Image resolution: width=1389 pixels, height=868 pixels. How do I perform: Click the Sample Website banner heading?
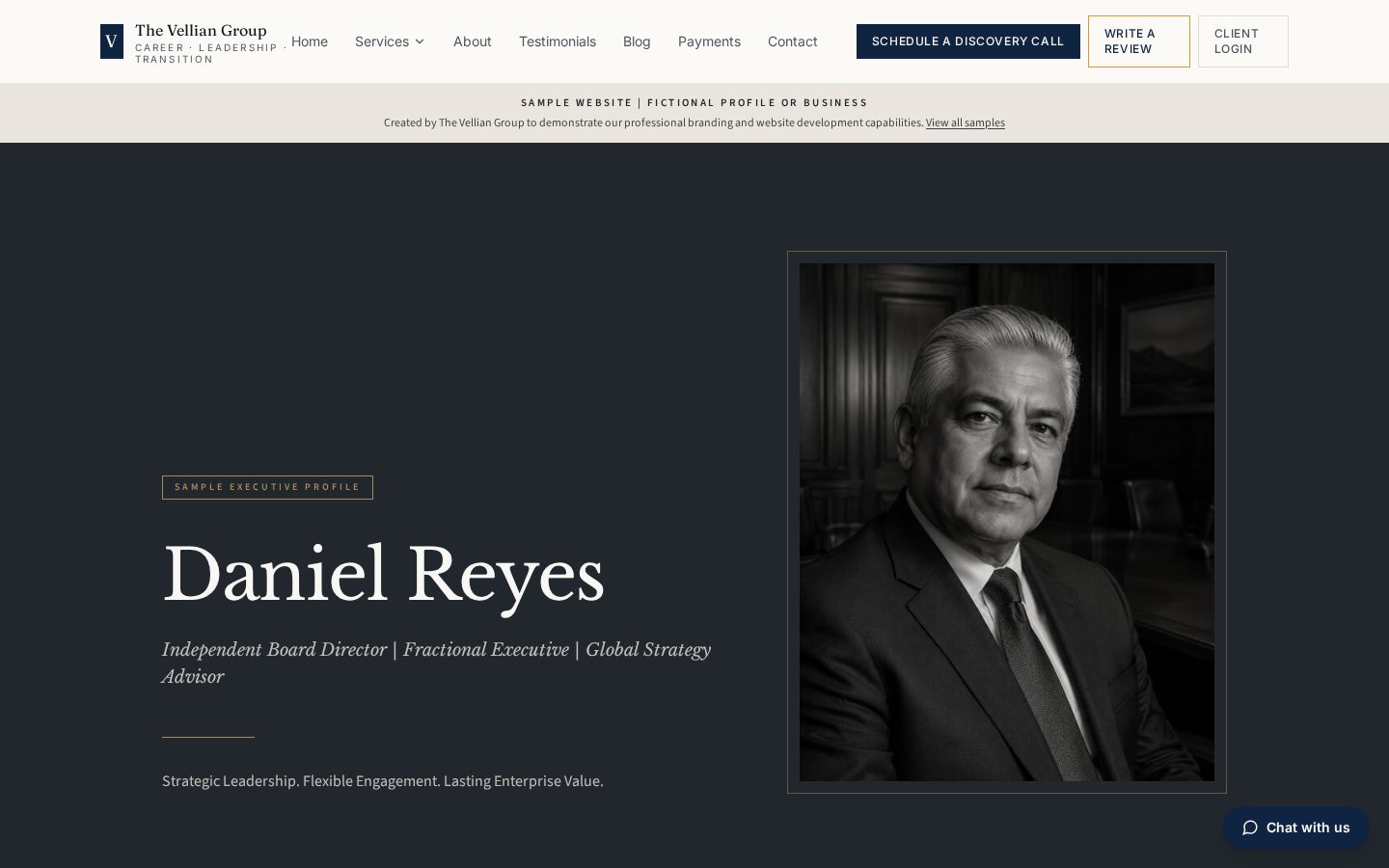[x=694, y=102]
